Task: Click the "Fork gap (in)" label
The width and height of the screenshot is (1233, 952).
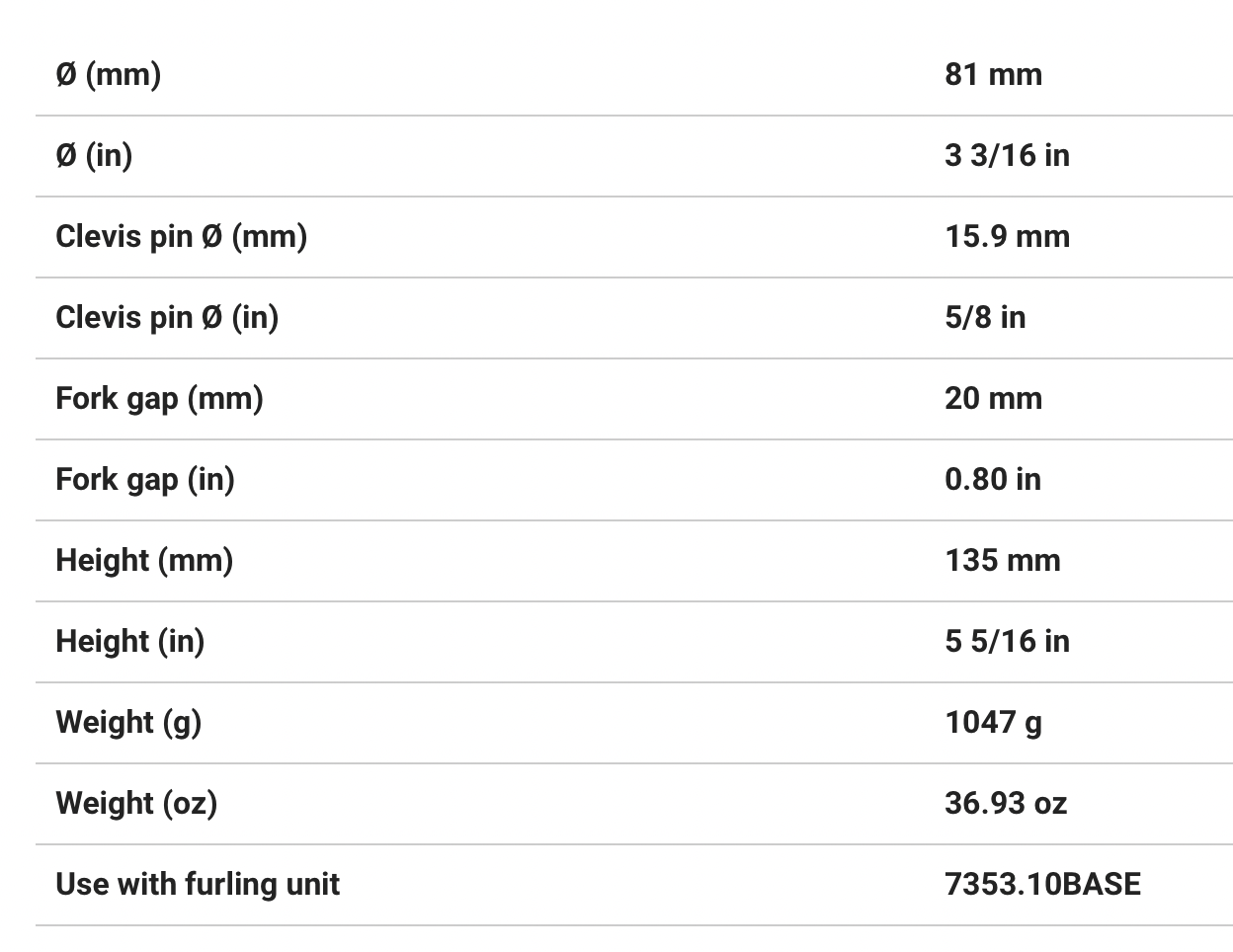Action: point(145,480)
